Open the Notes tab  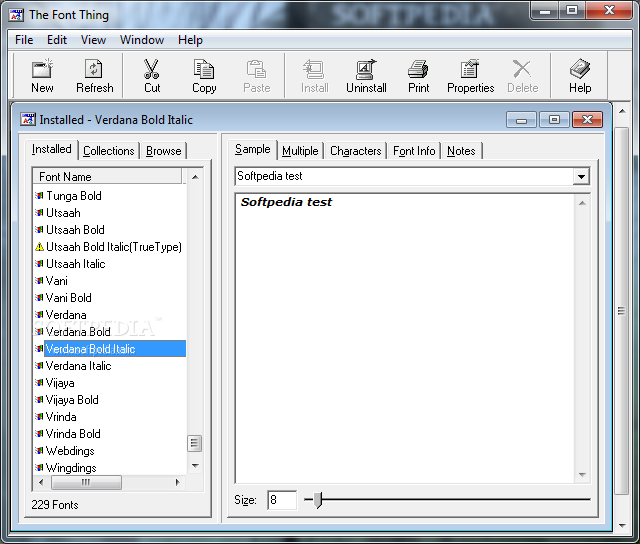point(461,151)
